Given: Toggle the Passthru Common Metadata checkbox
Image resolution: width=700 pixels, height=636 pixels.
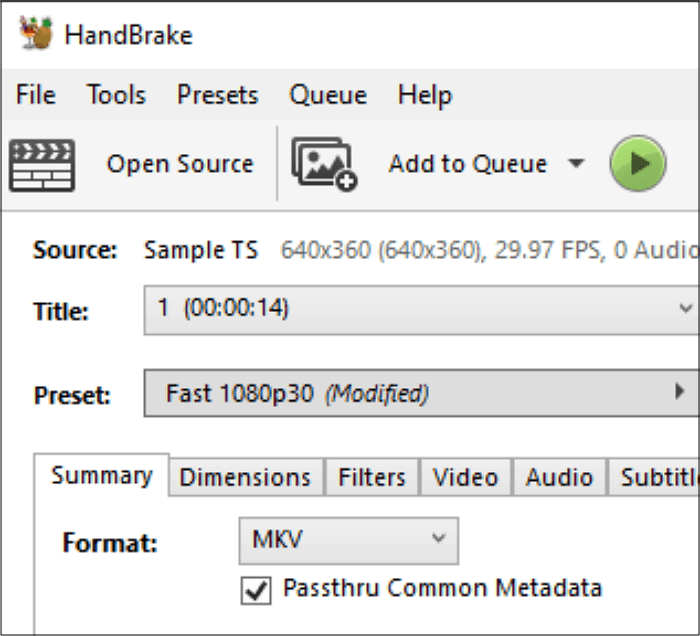Looking at the screenshot, I should pyautogui.click(x=256, y=590).
